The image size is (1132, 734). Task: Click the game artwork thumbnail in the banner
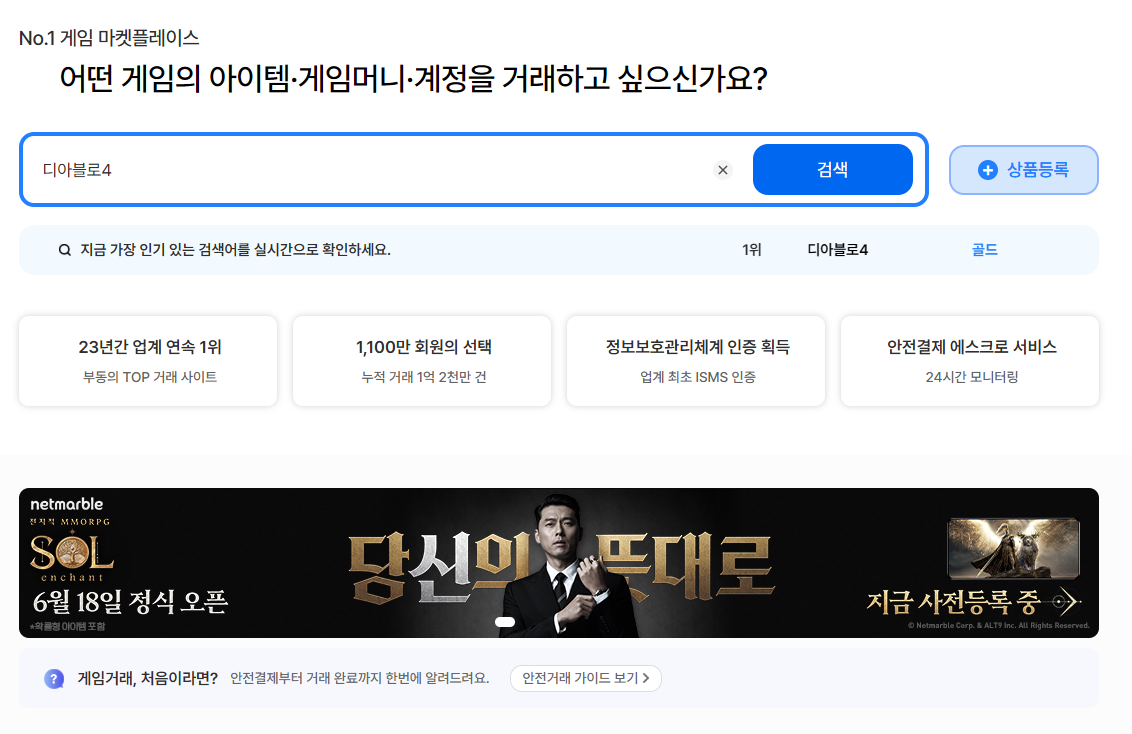pos(1014,549)
